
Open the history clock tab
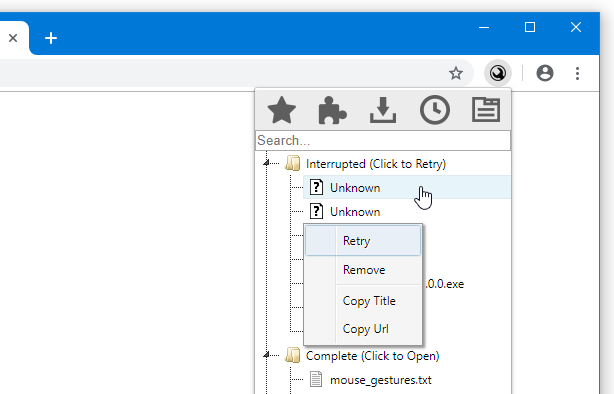435,110
